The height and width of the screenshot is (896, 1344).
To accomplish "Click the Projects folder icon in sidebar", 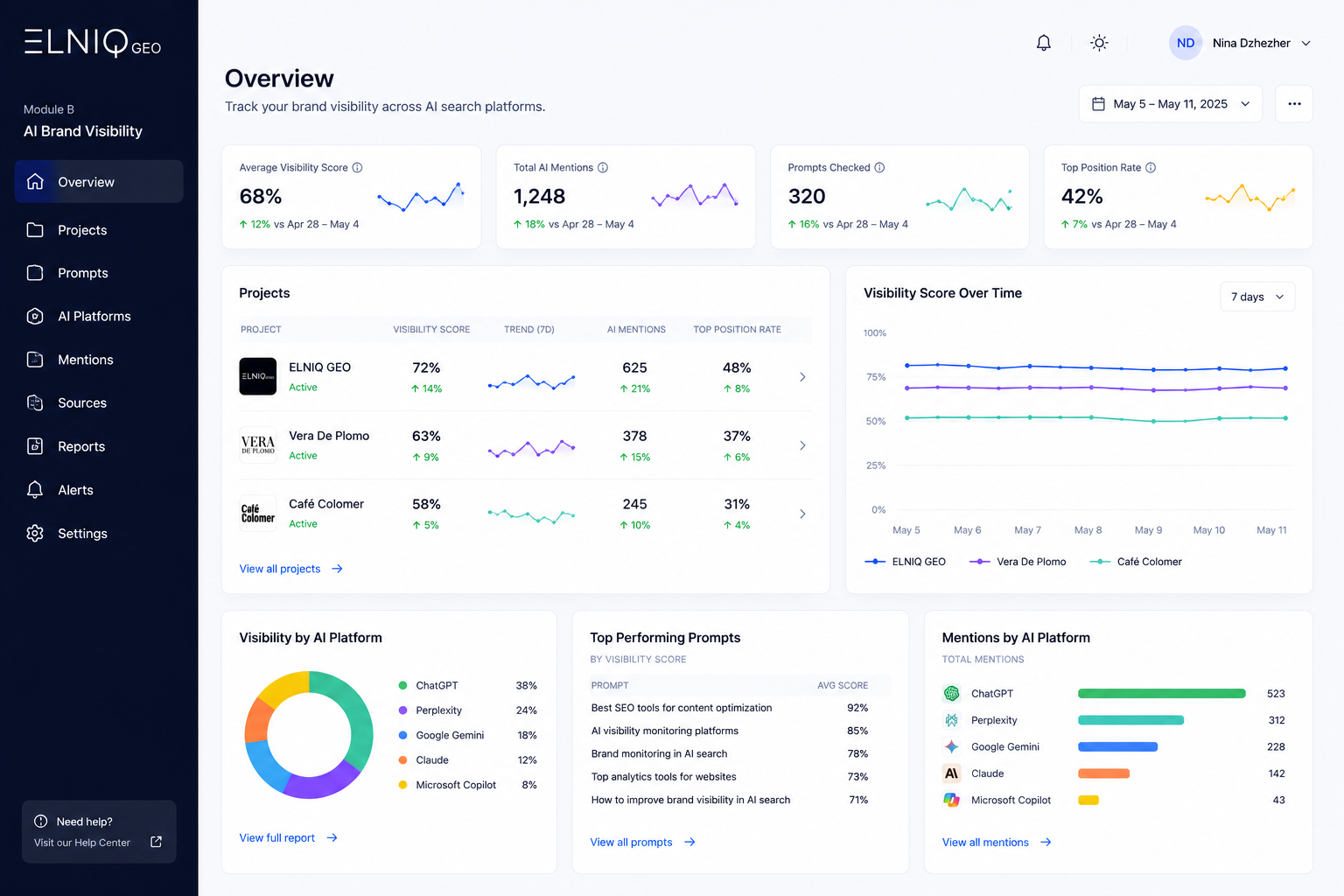I will click(x=35, y=230).
